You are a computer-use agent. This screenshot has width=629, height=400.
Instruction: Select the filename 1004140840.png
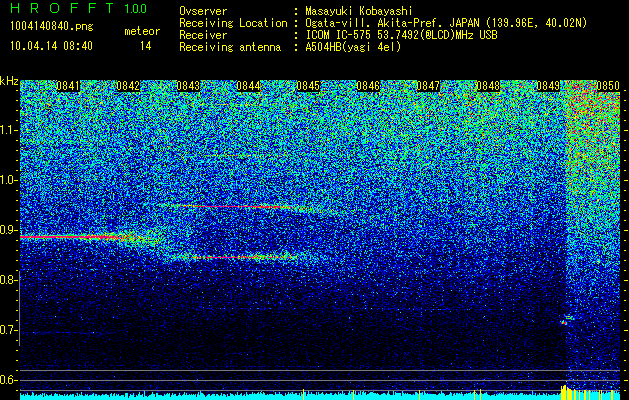pos(51,27)
